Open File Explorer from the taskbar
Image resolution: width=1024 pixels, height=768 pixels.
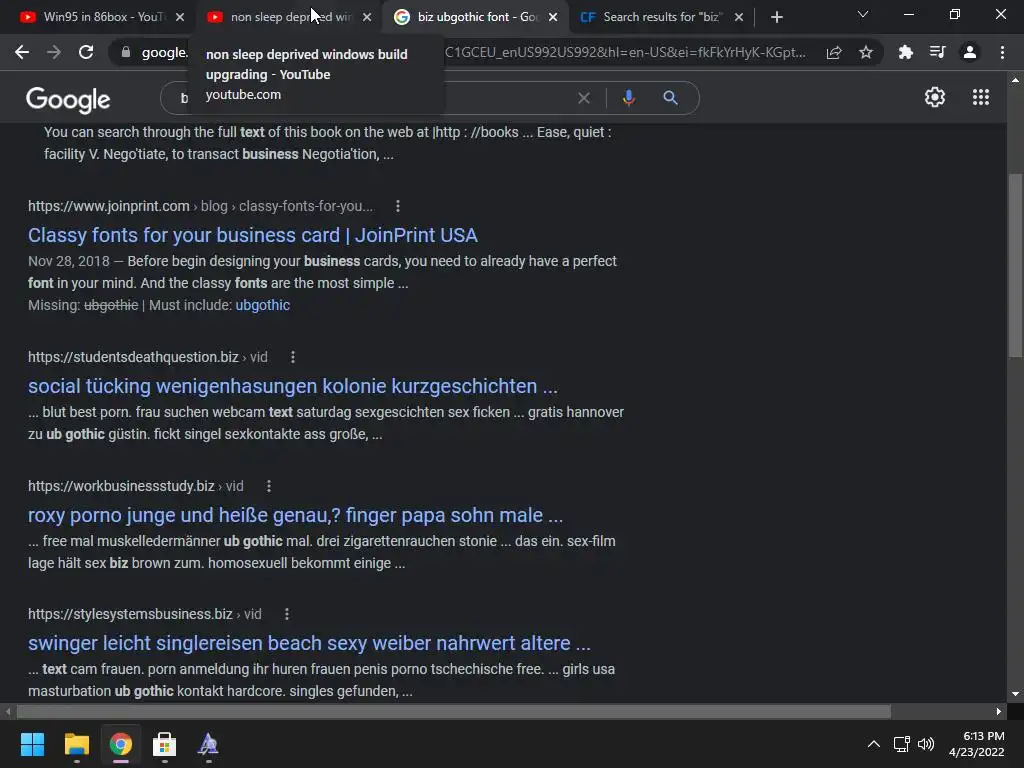[x=76, y=744]
